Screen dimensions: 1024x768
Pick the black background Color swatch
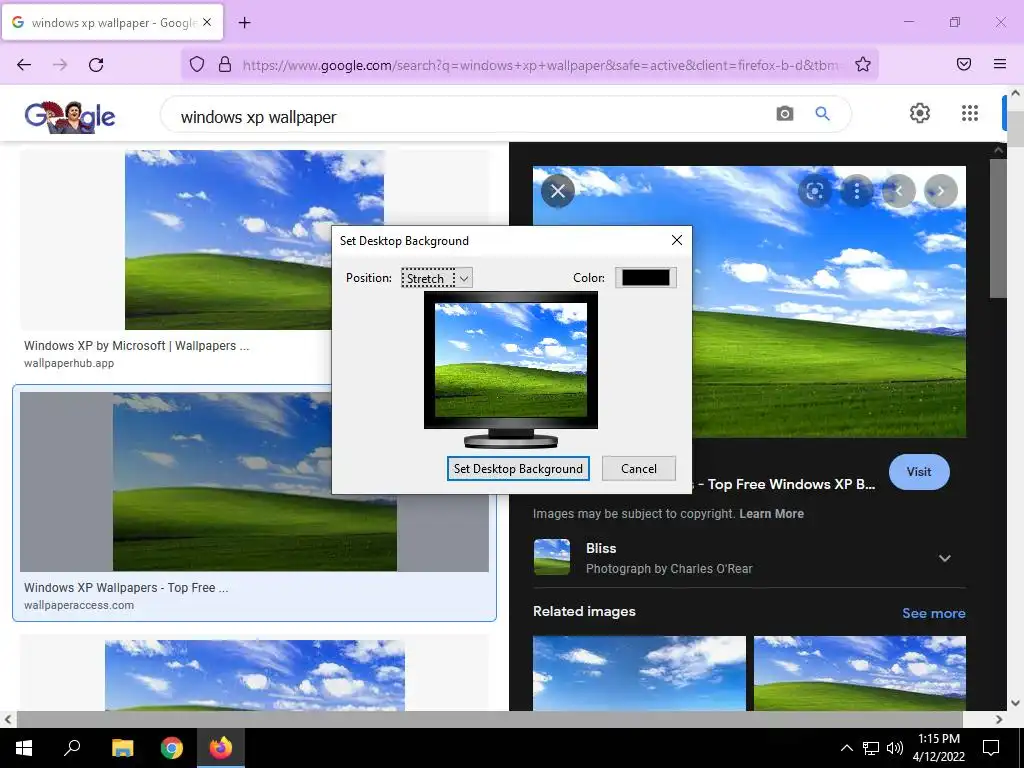point(646,278)
